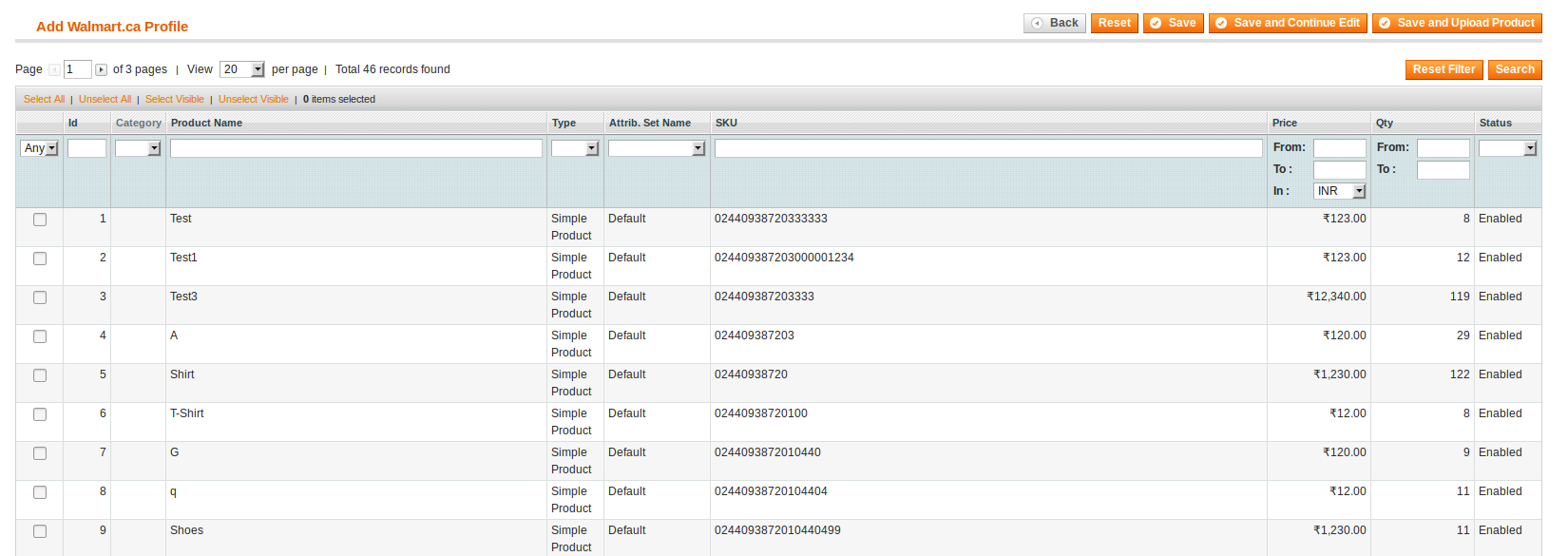Image resolution: width=1568 pixels, height=556 pixels.
Task: Go to the next page arrow
Action: [x=101, y=69]
